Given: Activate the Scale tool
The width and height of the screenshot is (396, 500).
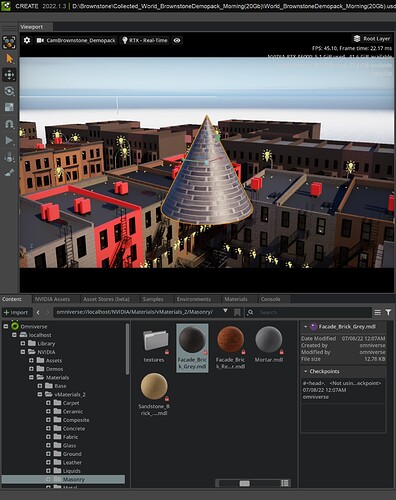Looking at the screenshot, I should (9, 107).
